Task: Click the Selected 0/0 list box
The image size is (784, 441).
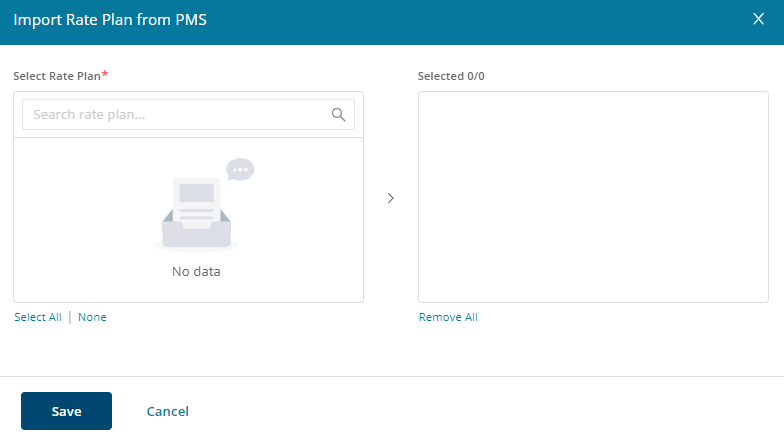Action: click(593, 197)
